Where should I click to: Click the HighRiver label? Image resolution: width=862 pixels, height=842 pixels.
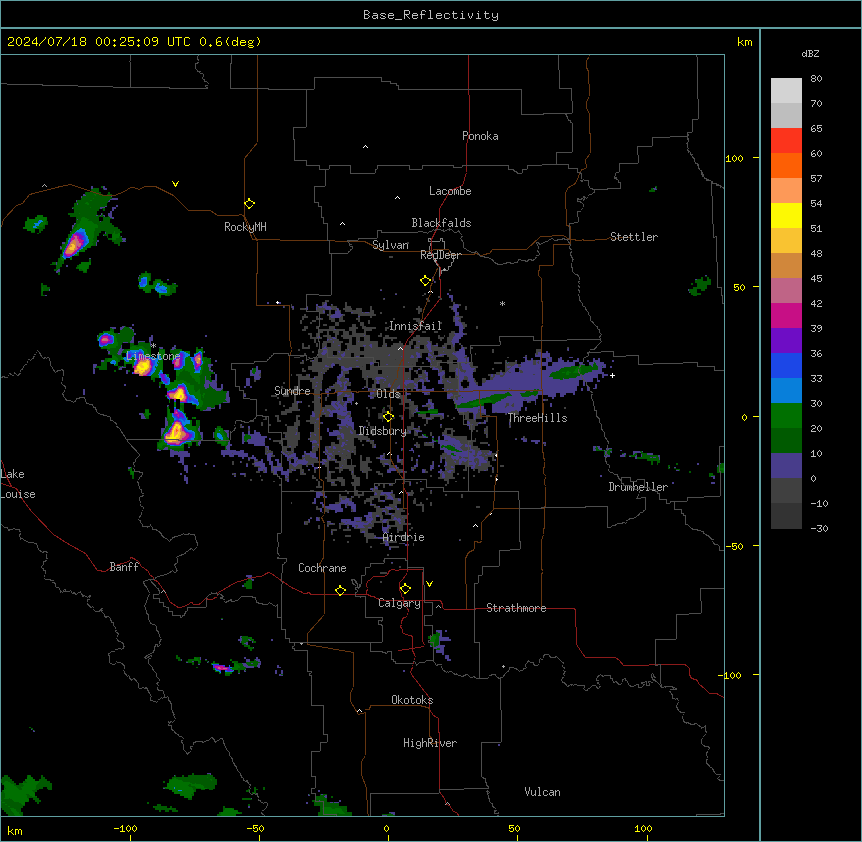pyautogui.click(x=430, y=743)
